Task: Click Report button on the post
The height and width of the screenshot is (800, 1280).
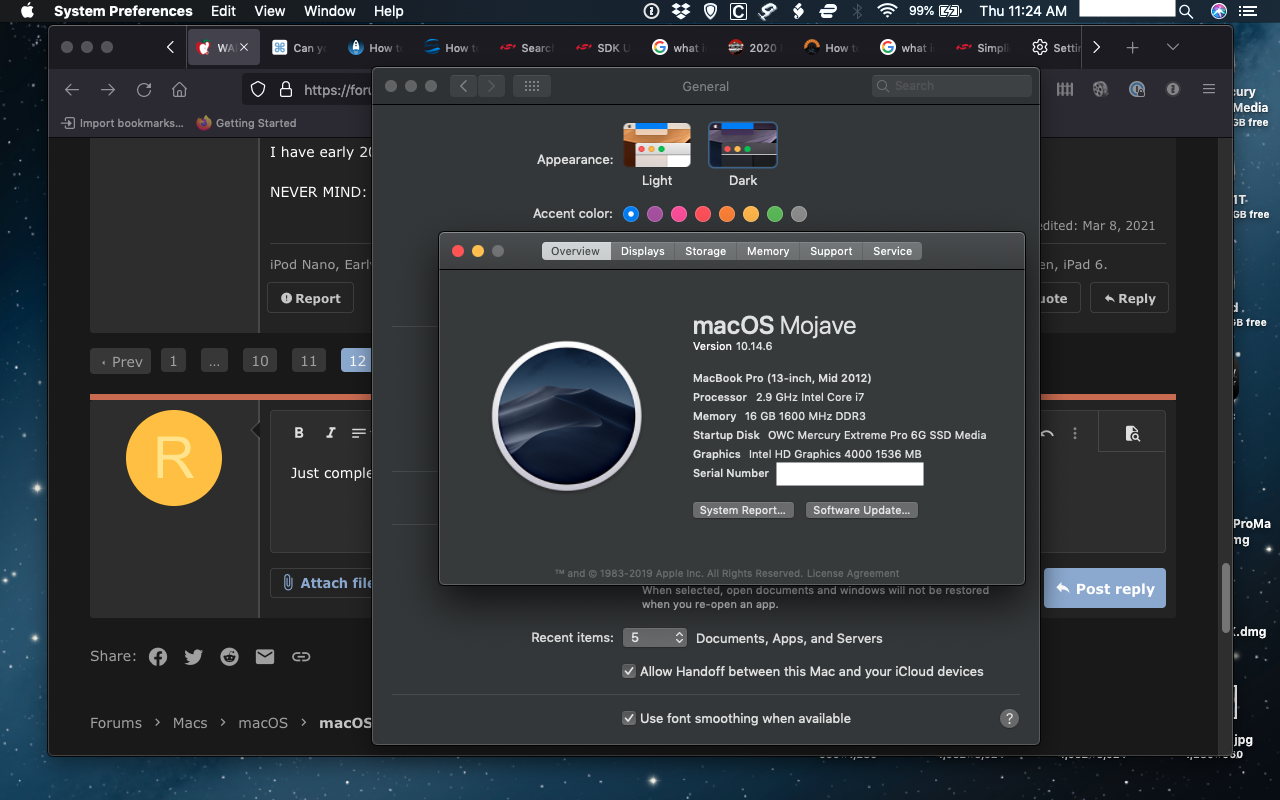Action: click(310, 298)
